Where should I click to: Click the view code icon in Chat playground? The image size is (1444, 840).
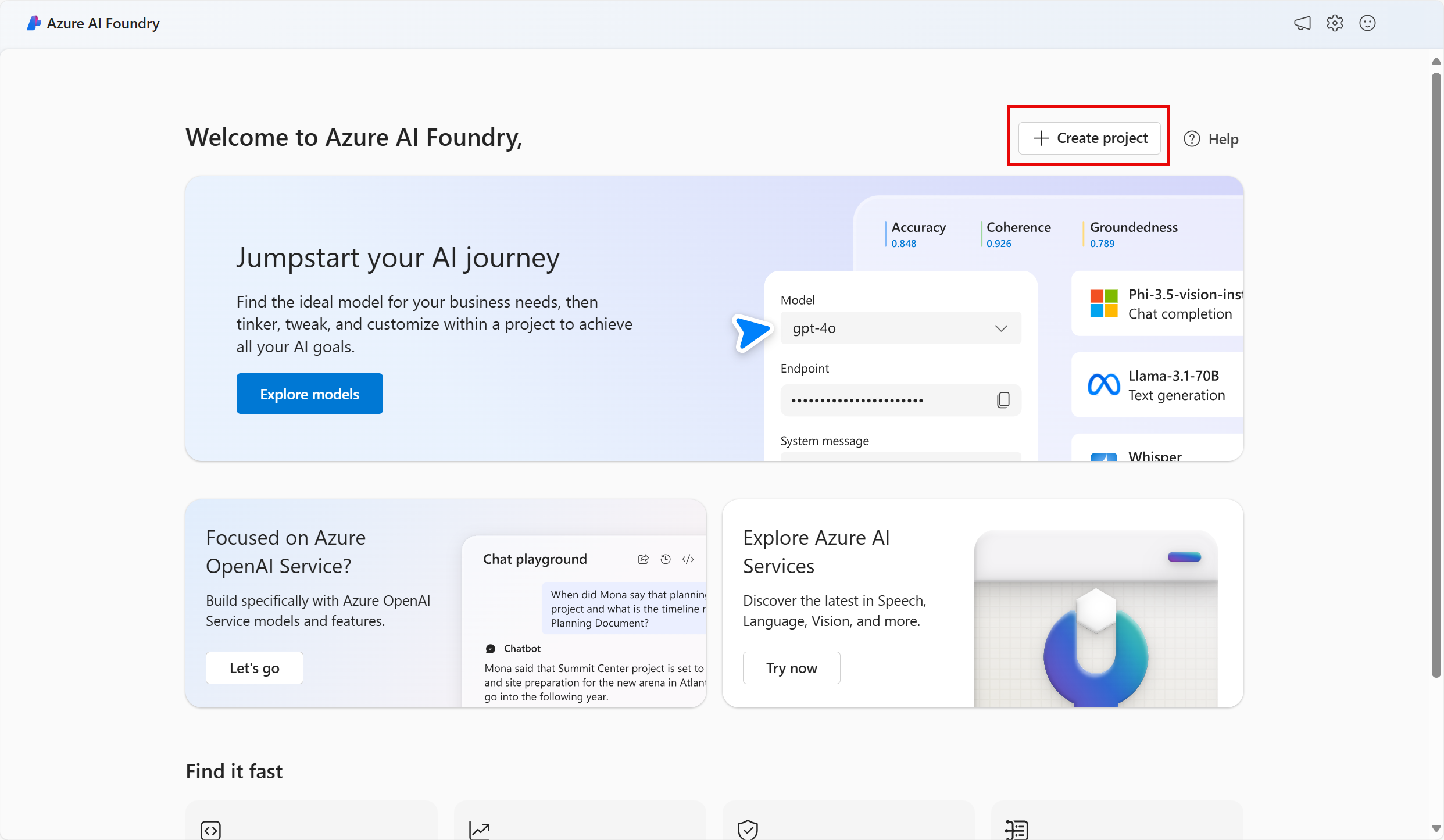pyautogui.click(x=688, y=559)
